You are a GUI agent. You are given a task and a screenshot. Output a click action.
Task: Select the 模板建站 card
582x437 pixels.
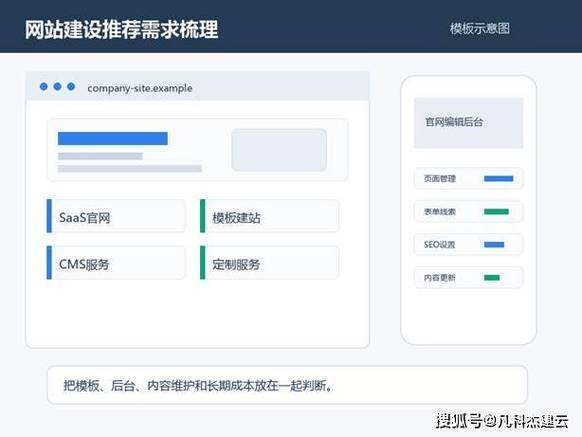pyautogui.click(x=269, y=216)
